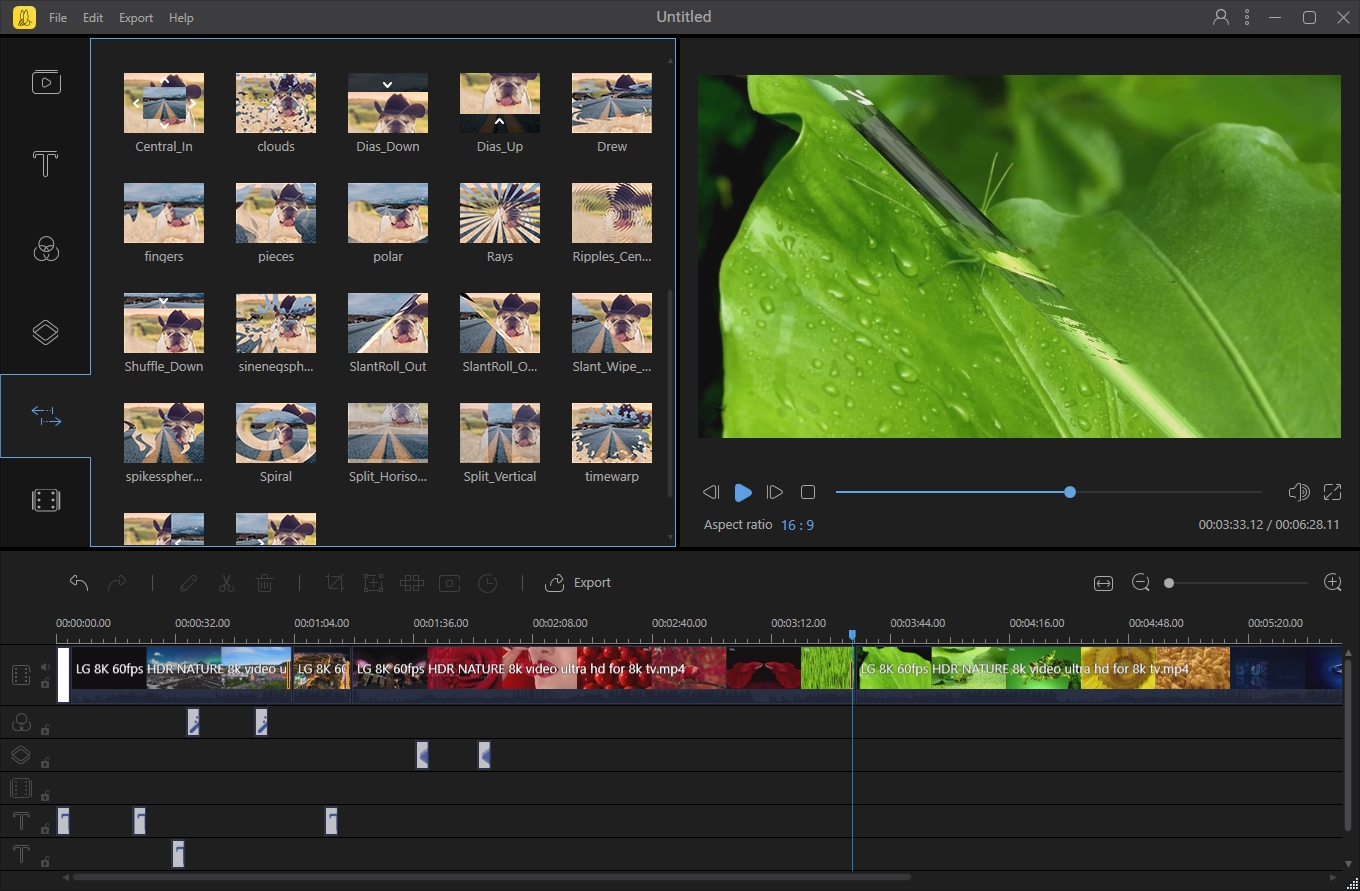This screenshot has width=1360, height=891.
Task: Select the Dias_Down transition
Action: tap(388, 113)
